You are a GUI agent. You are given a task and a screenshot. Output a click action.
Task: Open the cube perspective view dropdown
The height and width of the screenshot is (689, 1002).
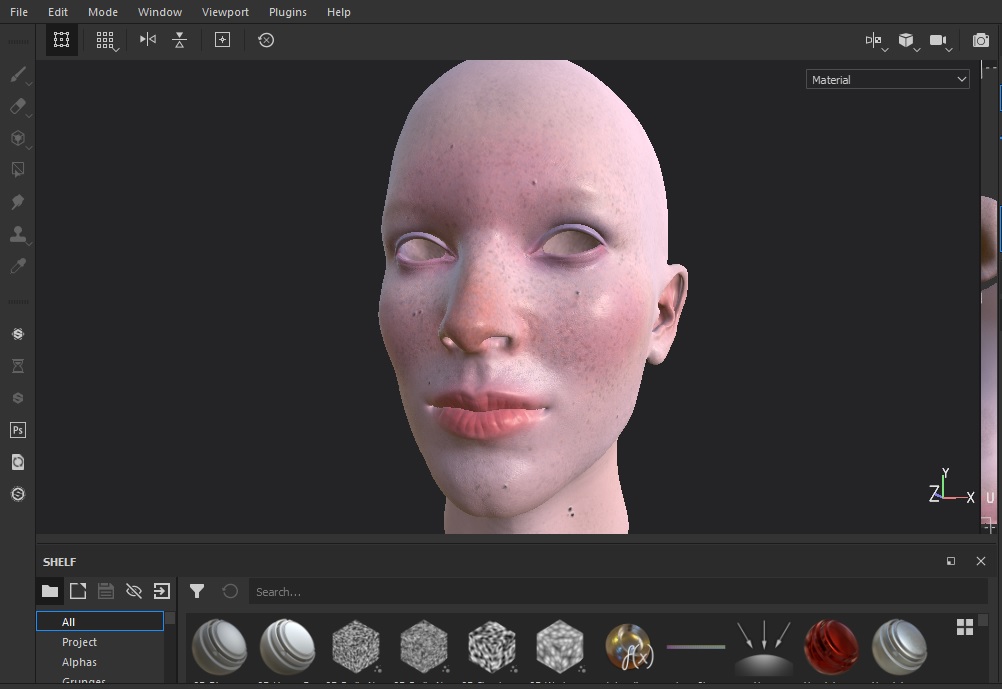point(907,41)
